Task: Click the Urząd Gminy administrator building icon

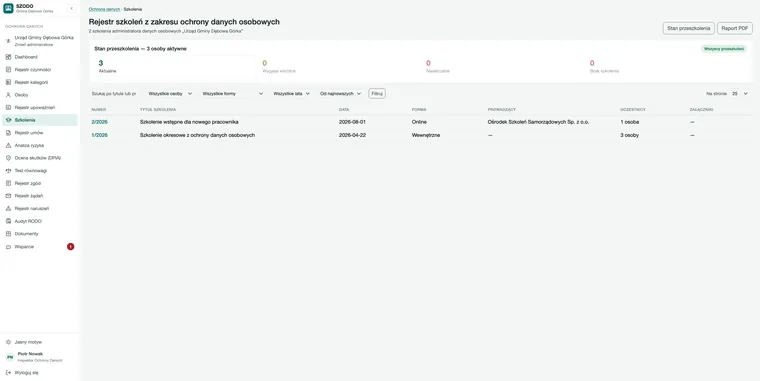Action: (x=8, y=41)
